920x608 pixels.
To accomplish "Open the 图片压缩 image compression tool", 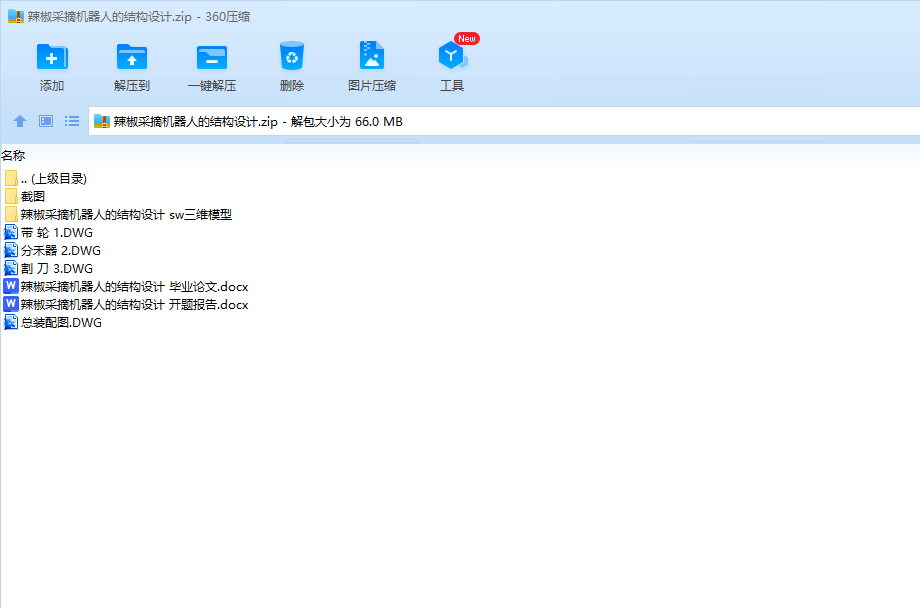I will tap(371, 56).
